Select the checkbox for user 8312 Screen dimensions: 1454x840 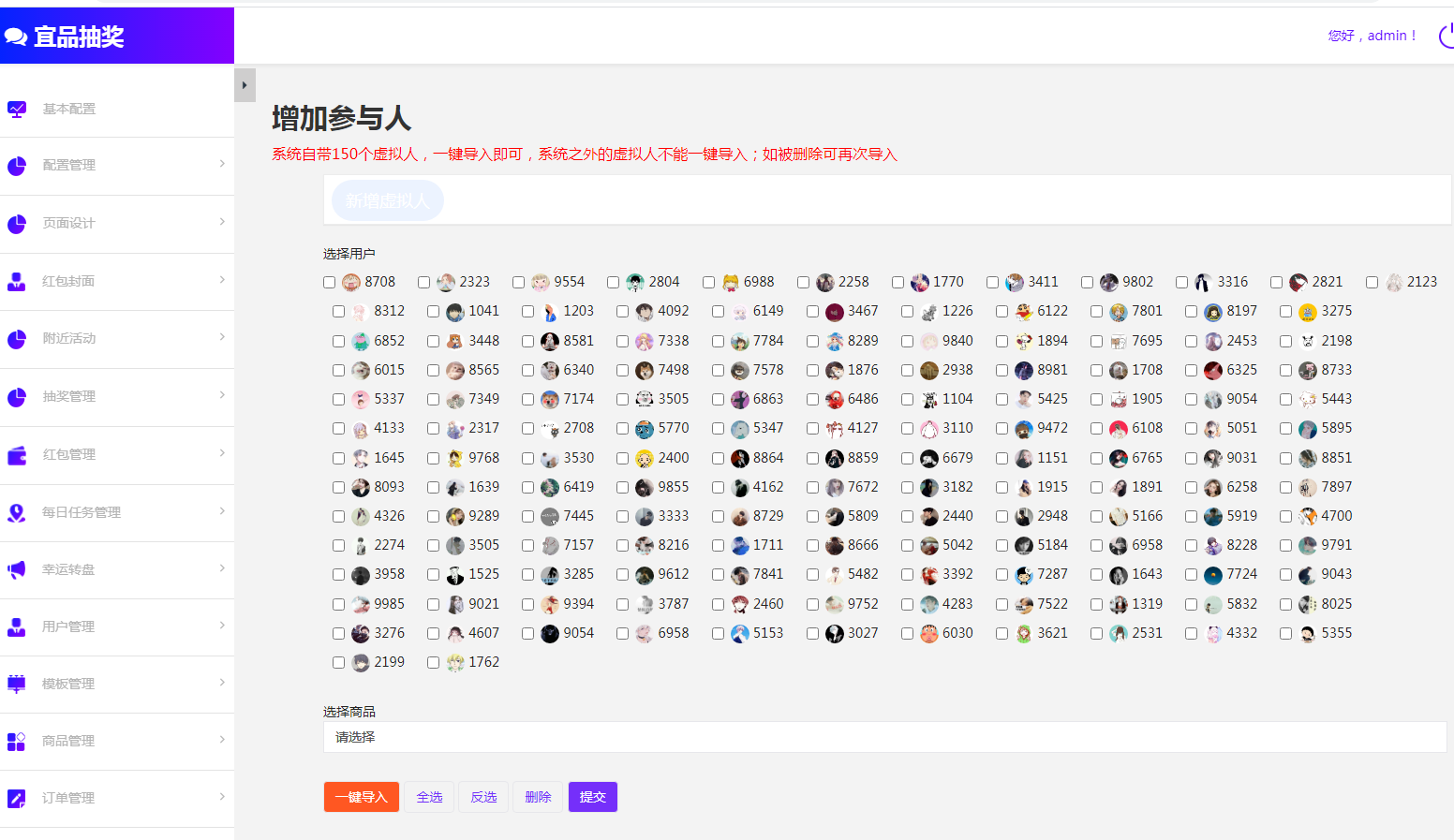(338, 312)
